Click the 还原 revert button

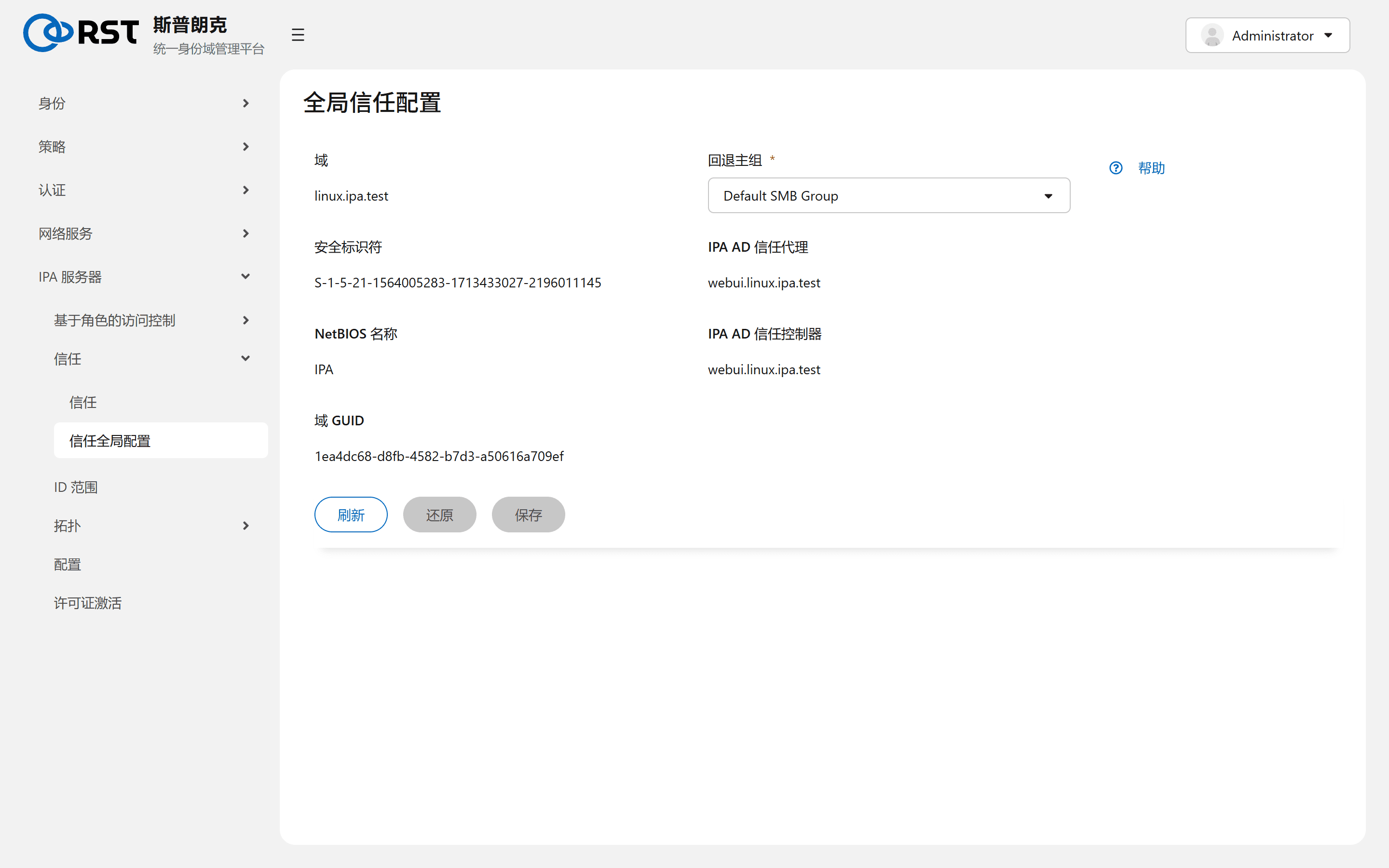440,515
